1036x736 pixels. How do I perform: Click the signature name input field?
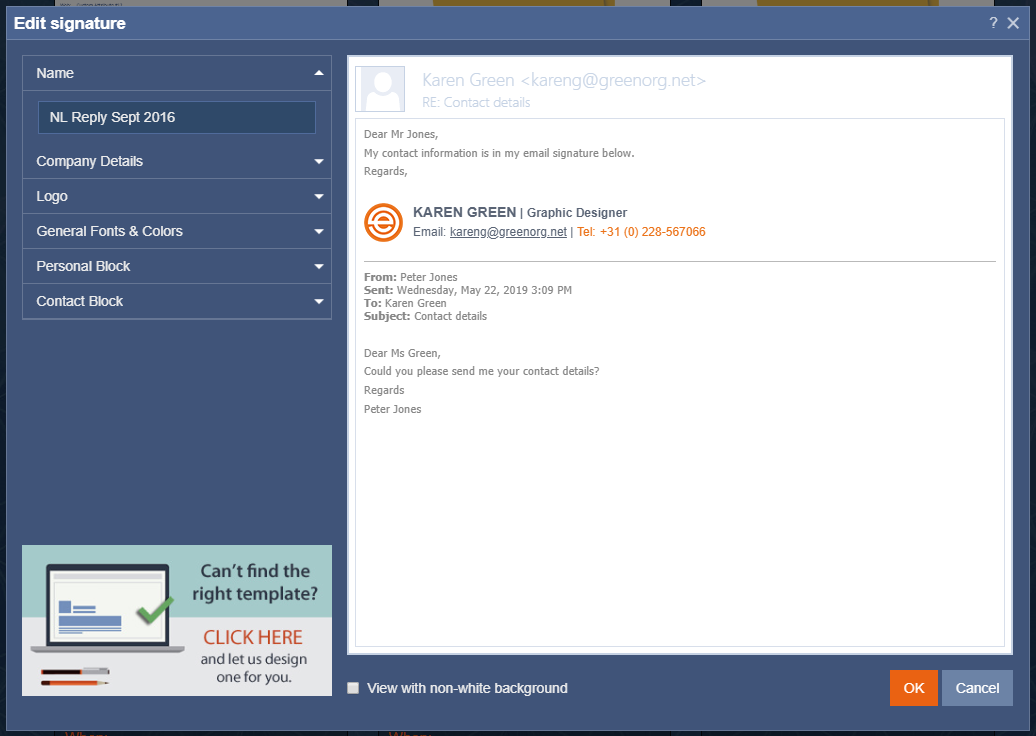tap(177, 117)
